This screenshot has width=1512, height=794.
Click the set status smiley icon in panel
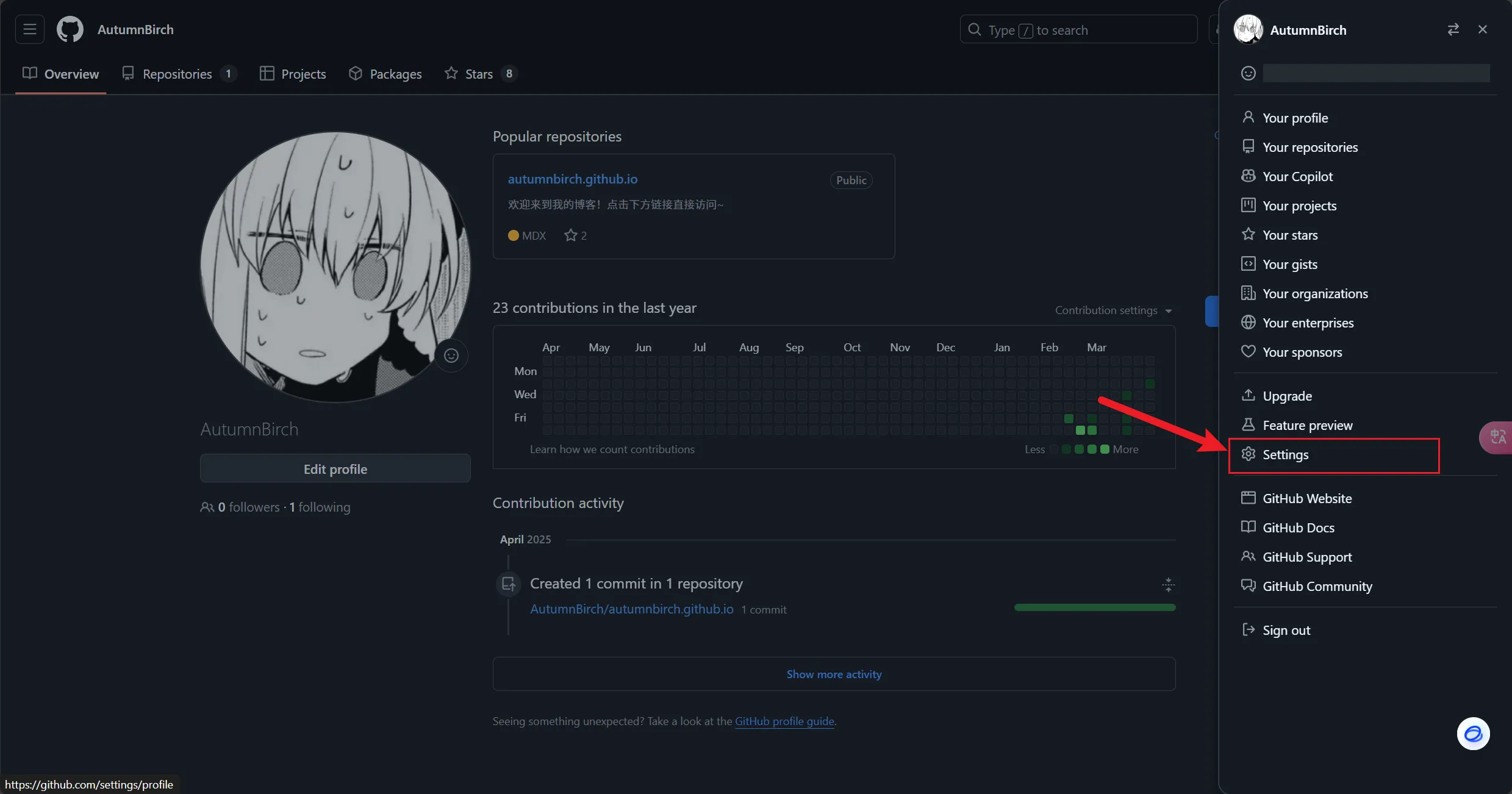(x=1249, y=73)
